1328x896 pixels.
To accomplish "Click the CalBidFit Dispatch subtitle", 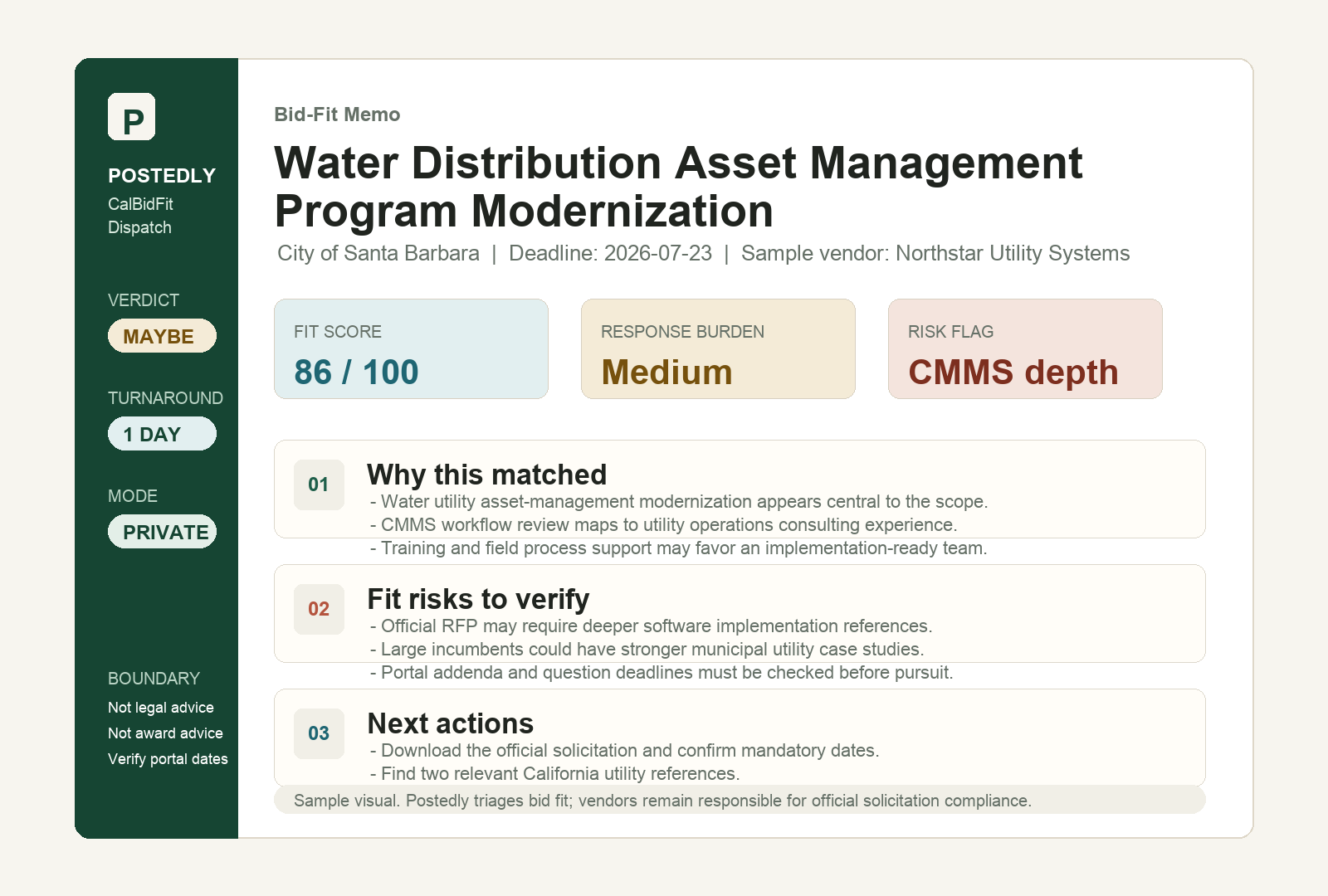I will point(140,216).
